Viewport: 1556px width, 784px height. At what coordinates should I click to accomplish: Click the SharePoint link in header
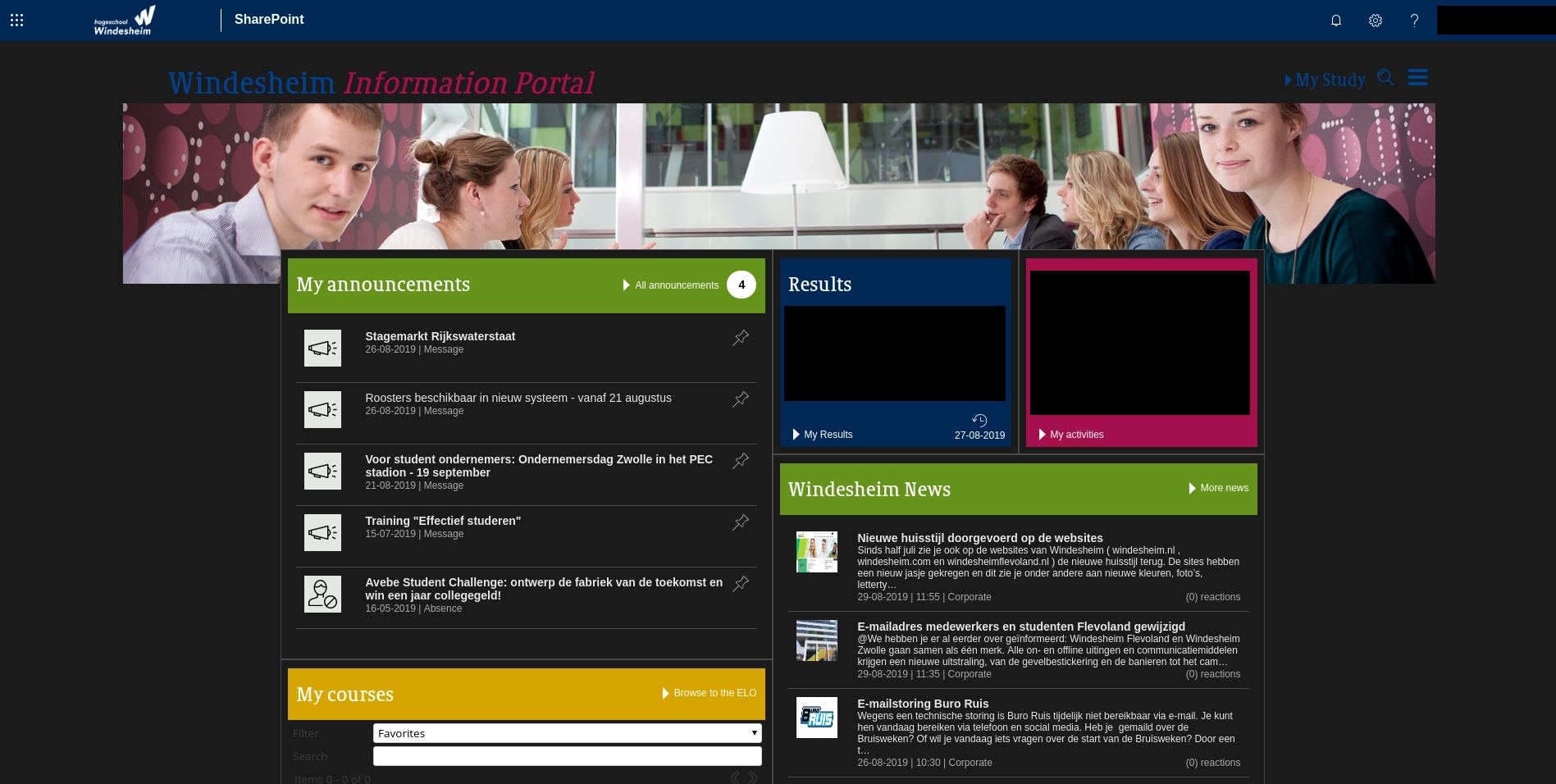(x=269, y=20)
